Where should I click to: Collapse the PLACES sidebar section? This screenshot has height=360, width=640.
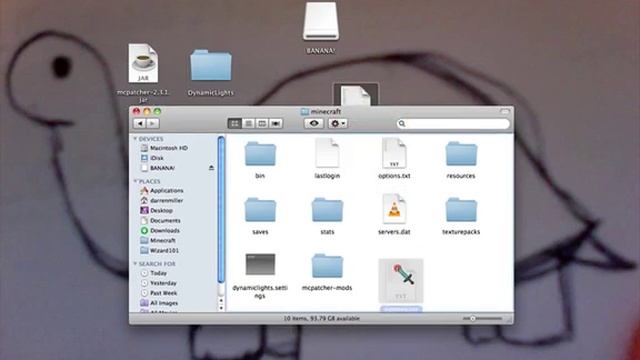point(135,181)
